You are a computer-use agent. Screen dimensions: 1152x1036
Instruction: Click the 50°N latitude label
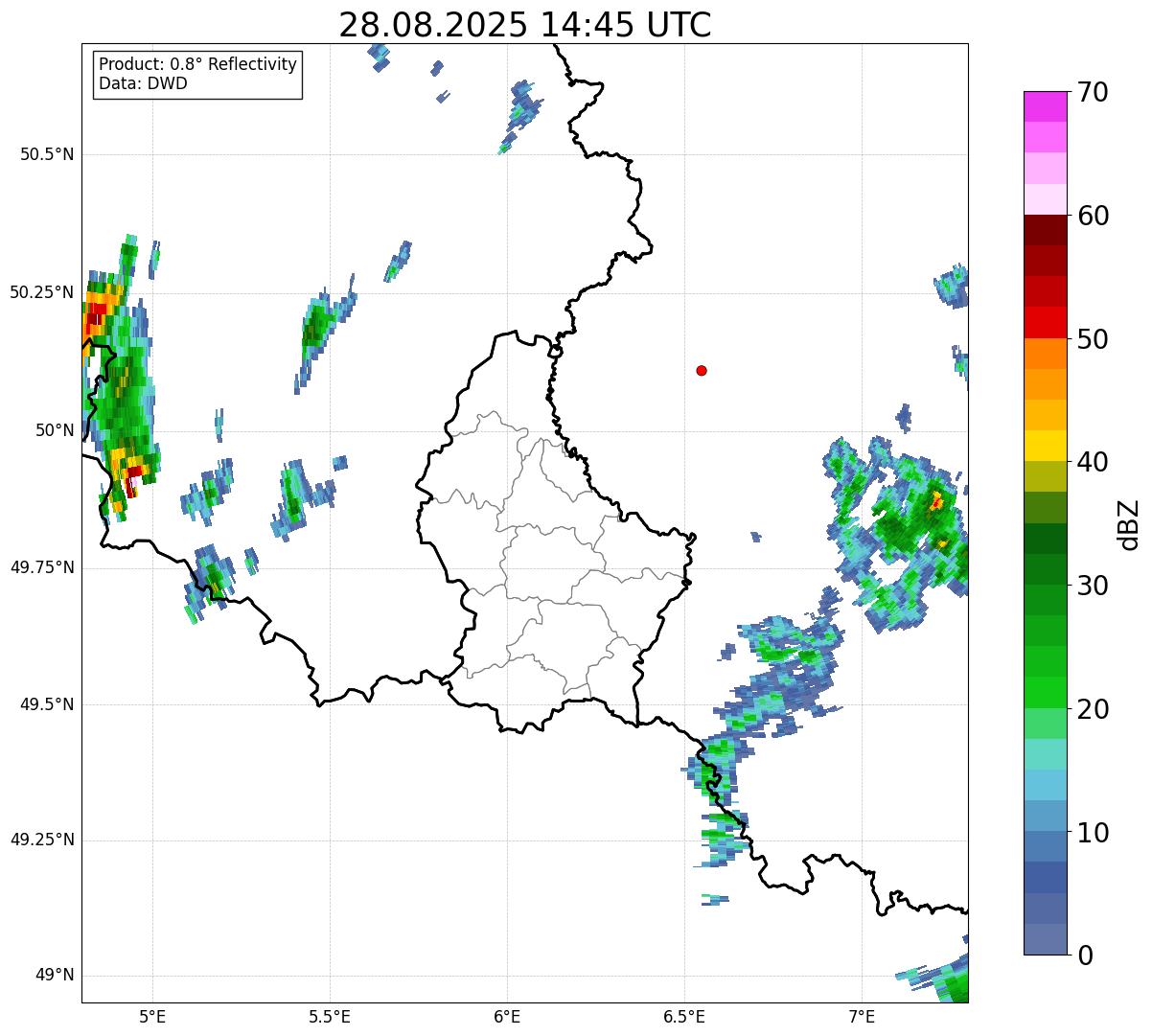pos(55,430)
